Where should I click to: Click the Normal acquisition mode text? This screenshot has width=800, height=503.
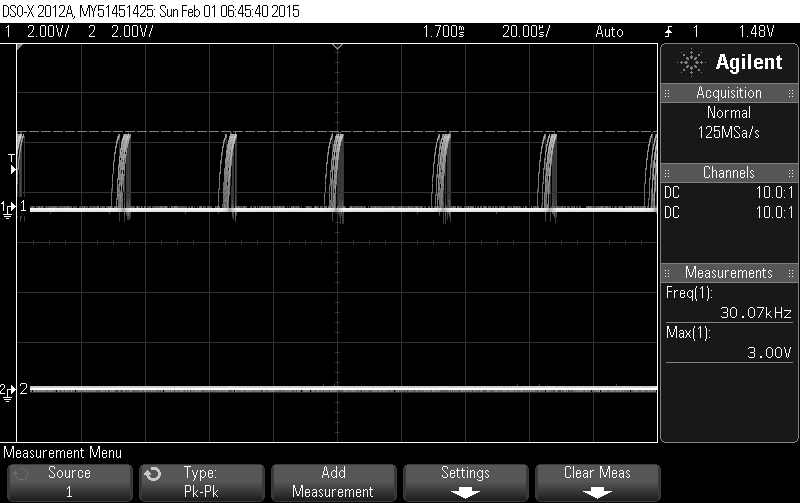(729, 112)
